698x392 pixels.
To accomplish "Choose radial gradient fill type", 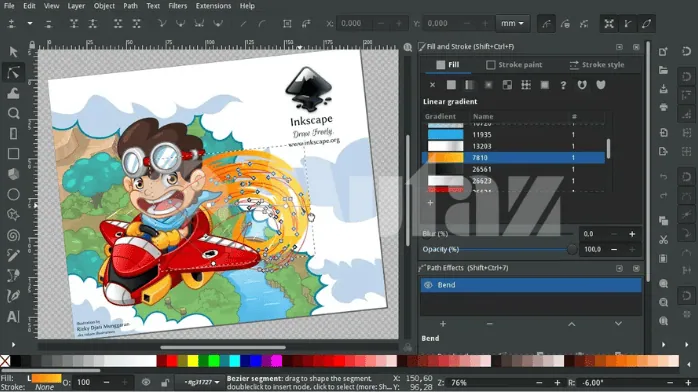I will click(x=488, y=85).
